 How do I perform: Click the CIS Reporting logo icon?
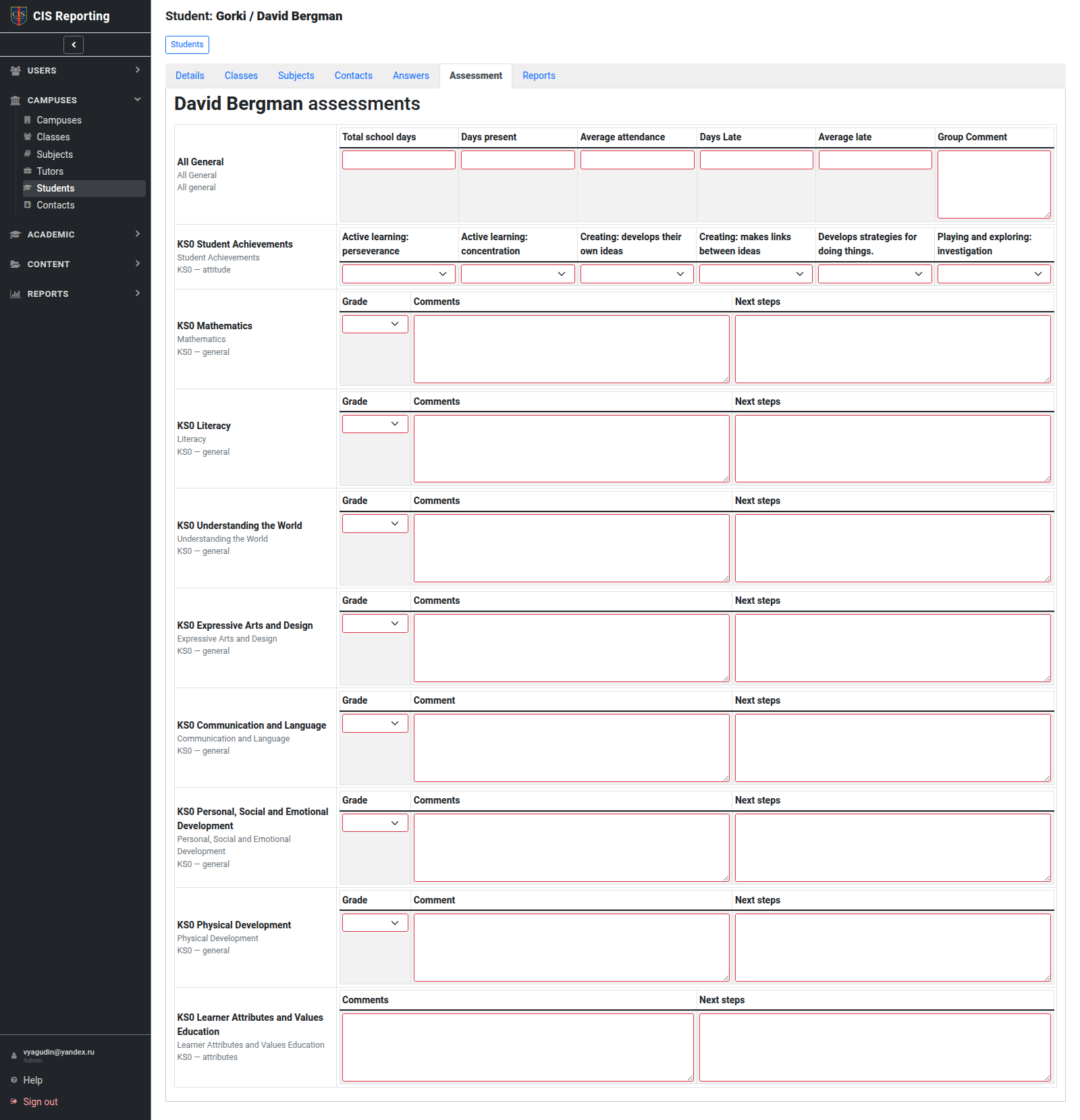[19, 16]
